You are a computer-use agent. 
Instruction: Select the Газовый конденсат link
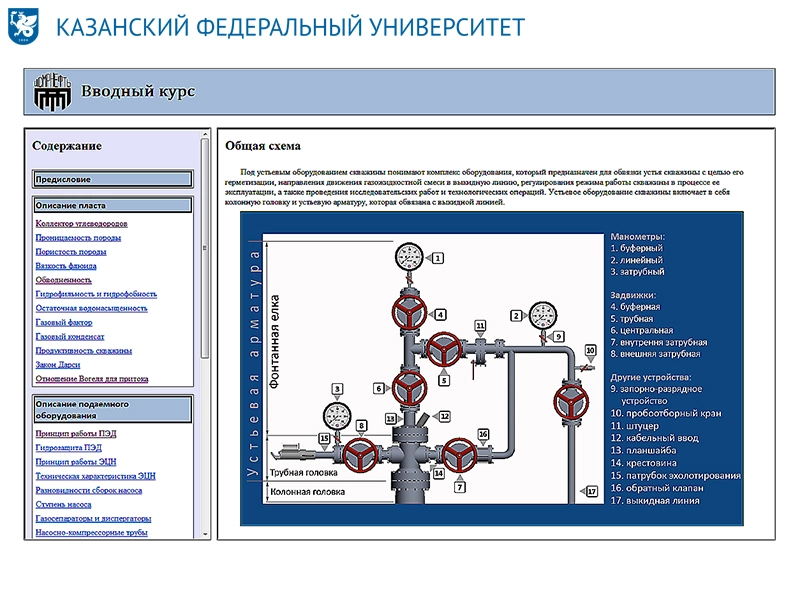pyautogui.click(x=70, y=337)
